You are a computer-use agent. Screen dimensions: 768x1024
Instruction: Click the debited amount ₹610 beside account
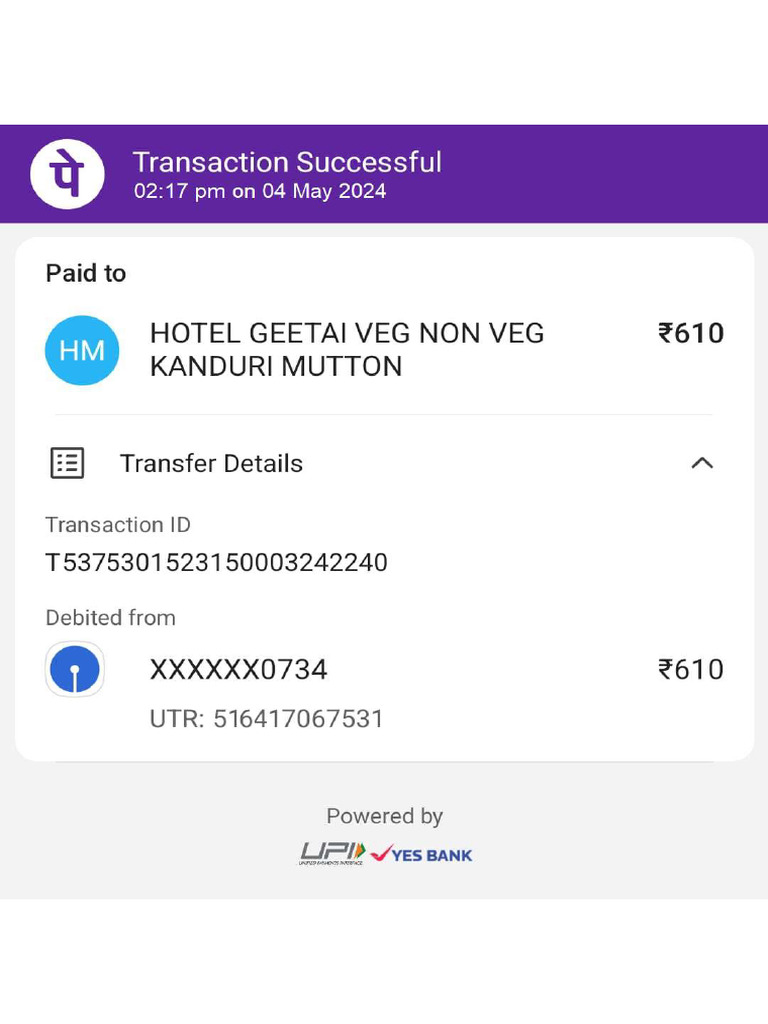(x=690, y=669)
